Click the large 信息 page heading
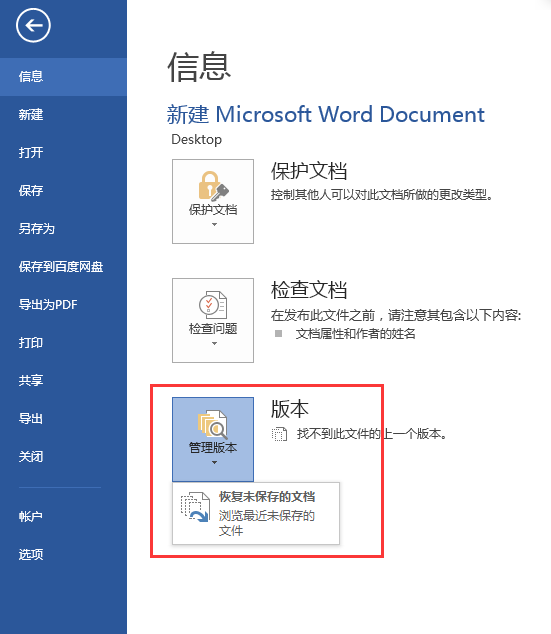Viewport: 551px width, 634px height. tap(199, 67)
